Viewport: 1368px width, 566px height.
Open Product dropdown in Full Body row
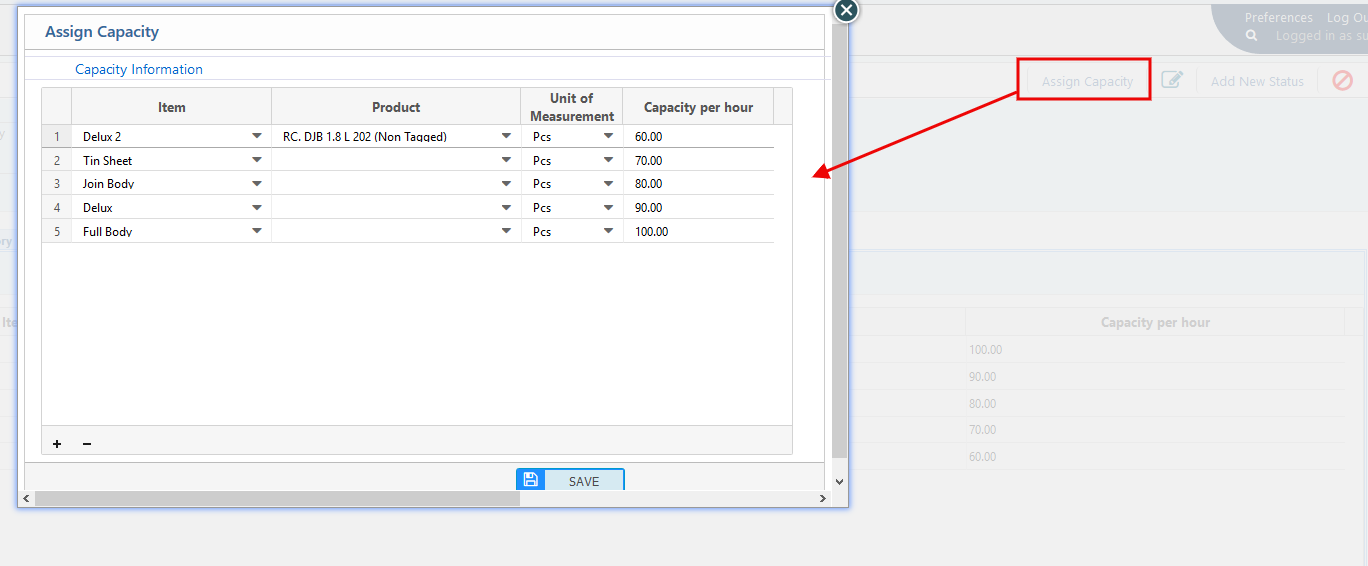[x=506, y=231]
